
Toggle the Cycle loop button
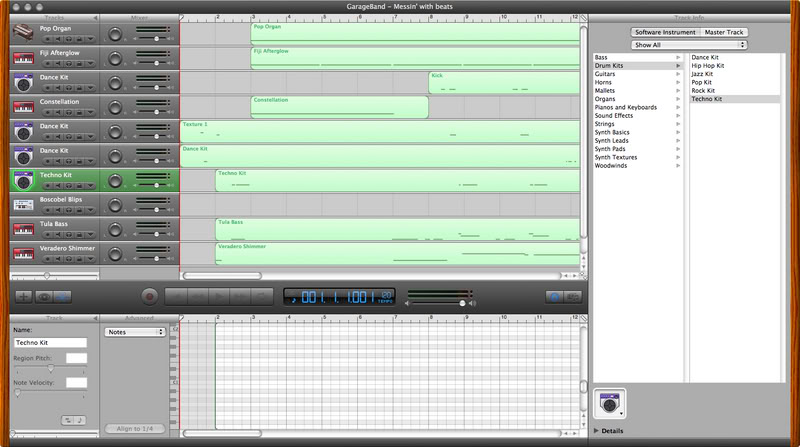[x=261, y=296]
